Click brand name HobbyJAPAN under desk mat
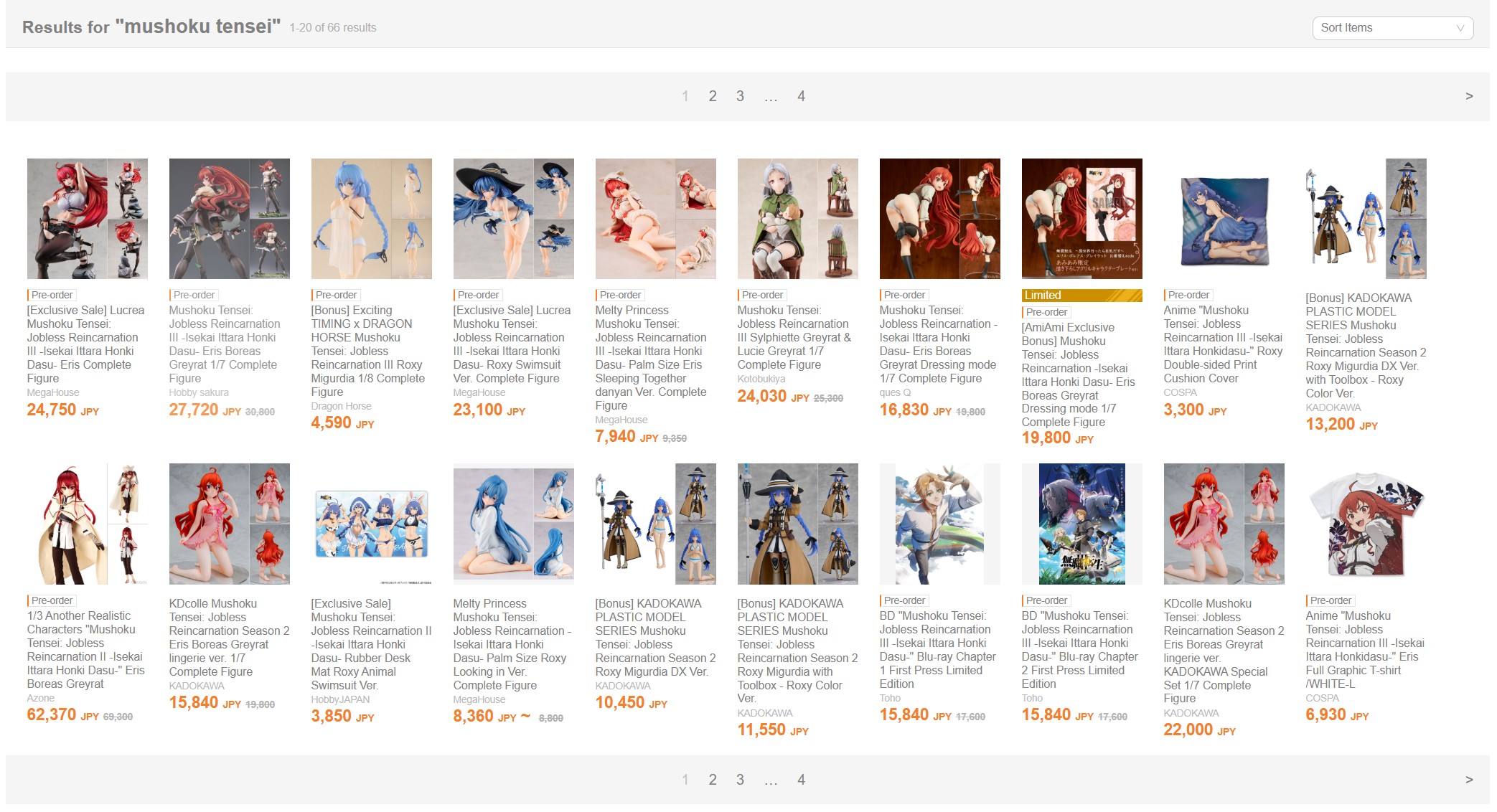 (341, 699)
